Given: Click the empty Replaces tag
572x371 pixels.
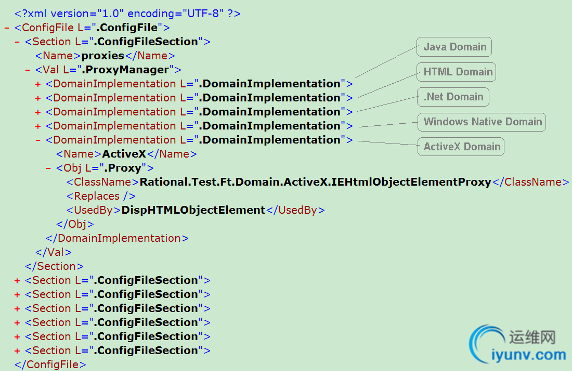Looking at the screenshot, I should (101, 196).
